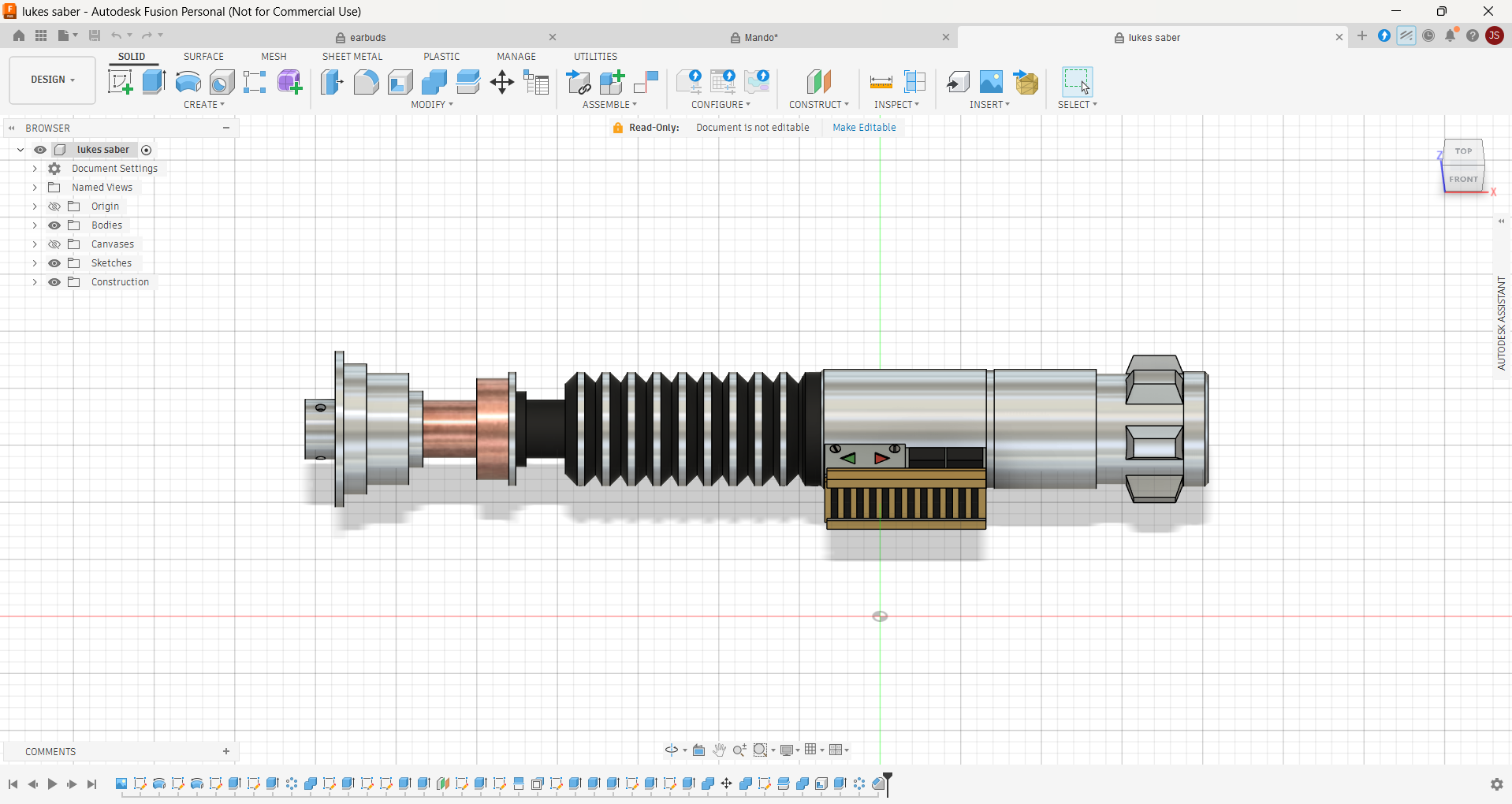
Task: Hide the Sketches folder
Action: pos(54,263)
